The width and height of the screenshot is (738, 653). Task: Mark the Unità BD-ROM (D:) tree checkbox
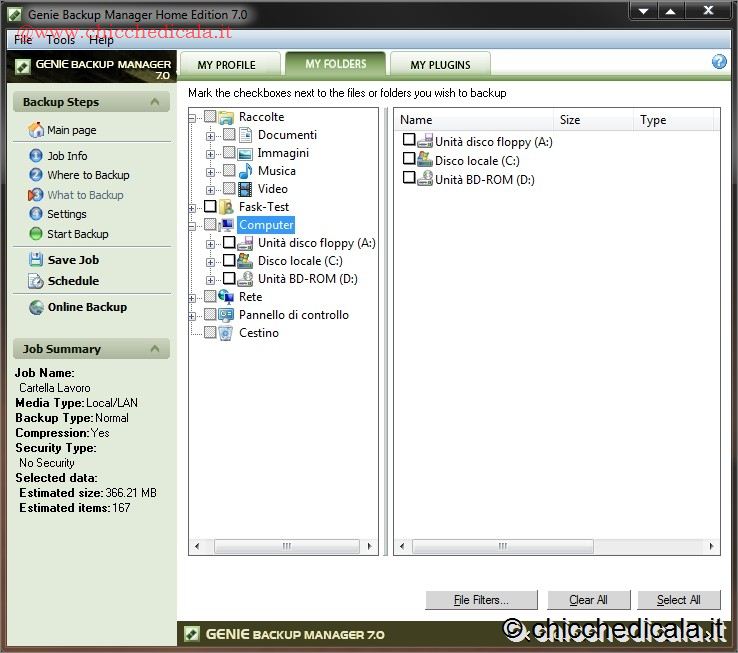(229, 279)
